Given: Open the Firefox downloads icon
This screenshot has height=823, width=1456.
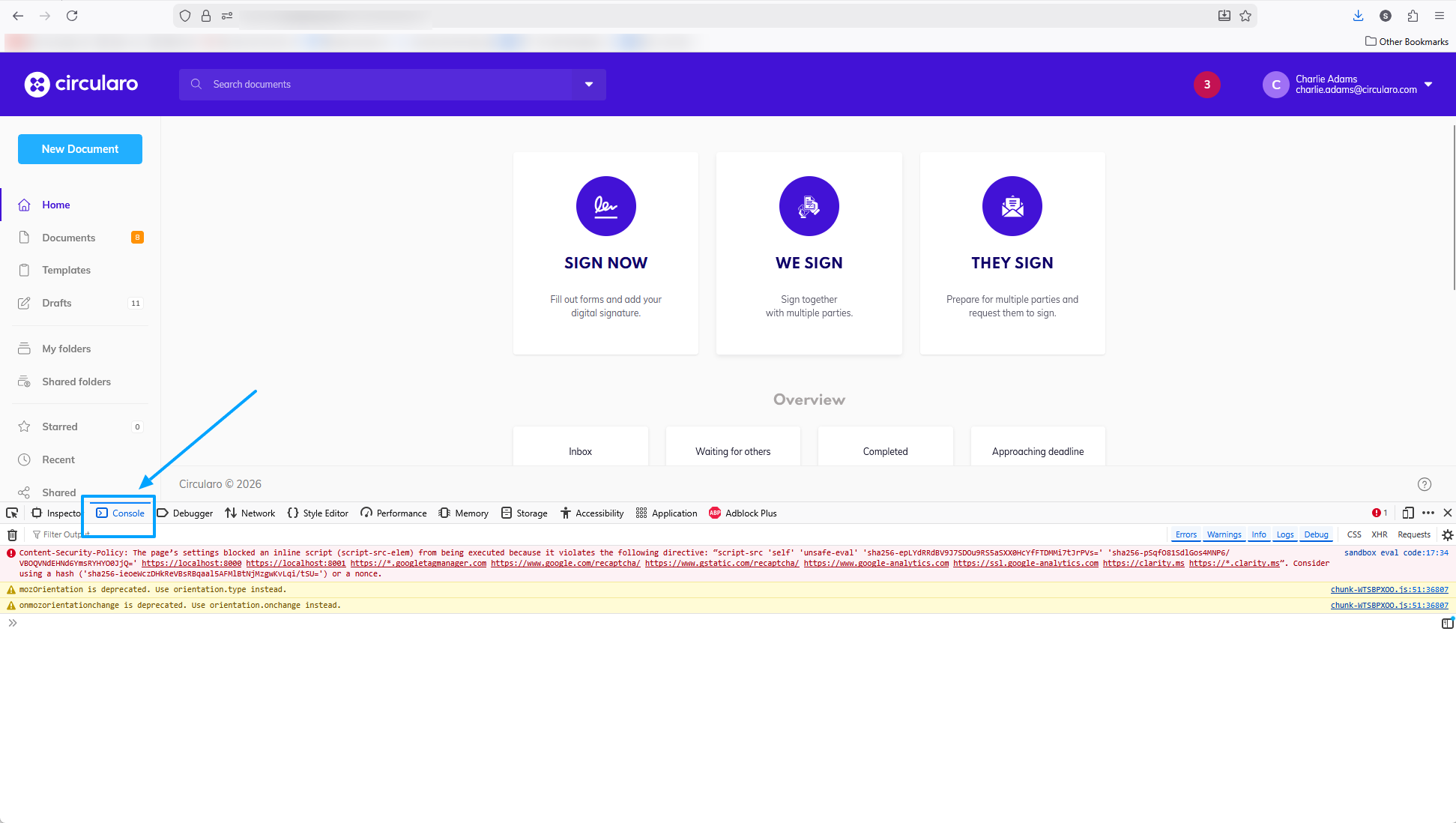Looking at the screenshot, I should tap(1357, 15).
